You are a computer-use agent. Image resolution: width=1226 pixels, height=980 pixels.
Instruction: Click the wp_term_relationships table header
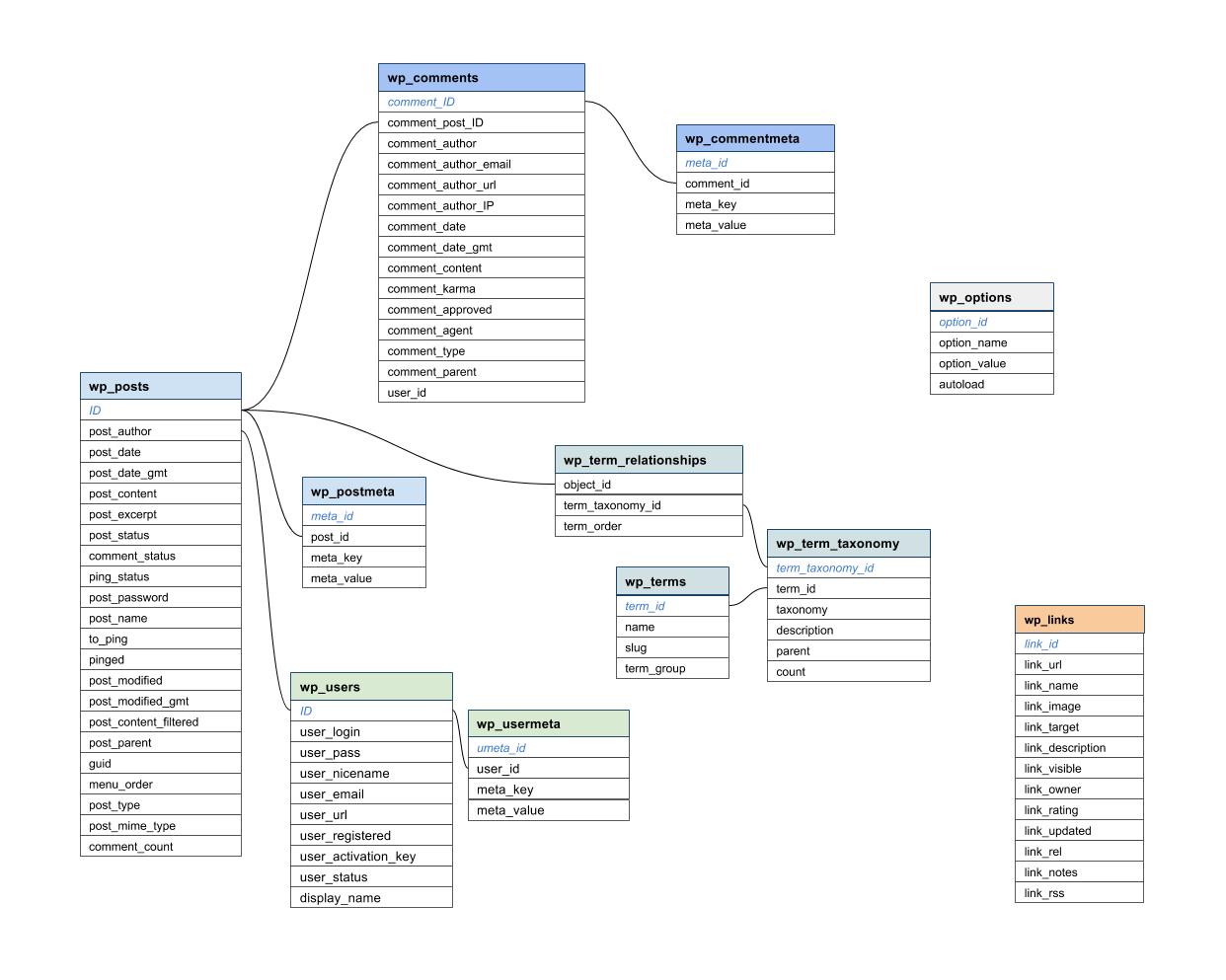tap(649, 460)
